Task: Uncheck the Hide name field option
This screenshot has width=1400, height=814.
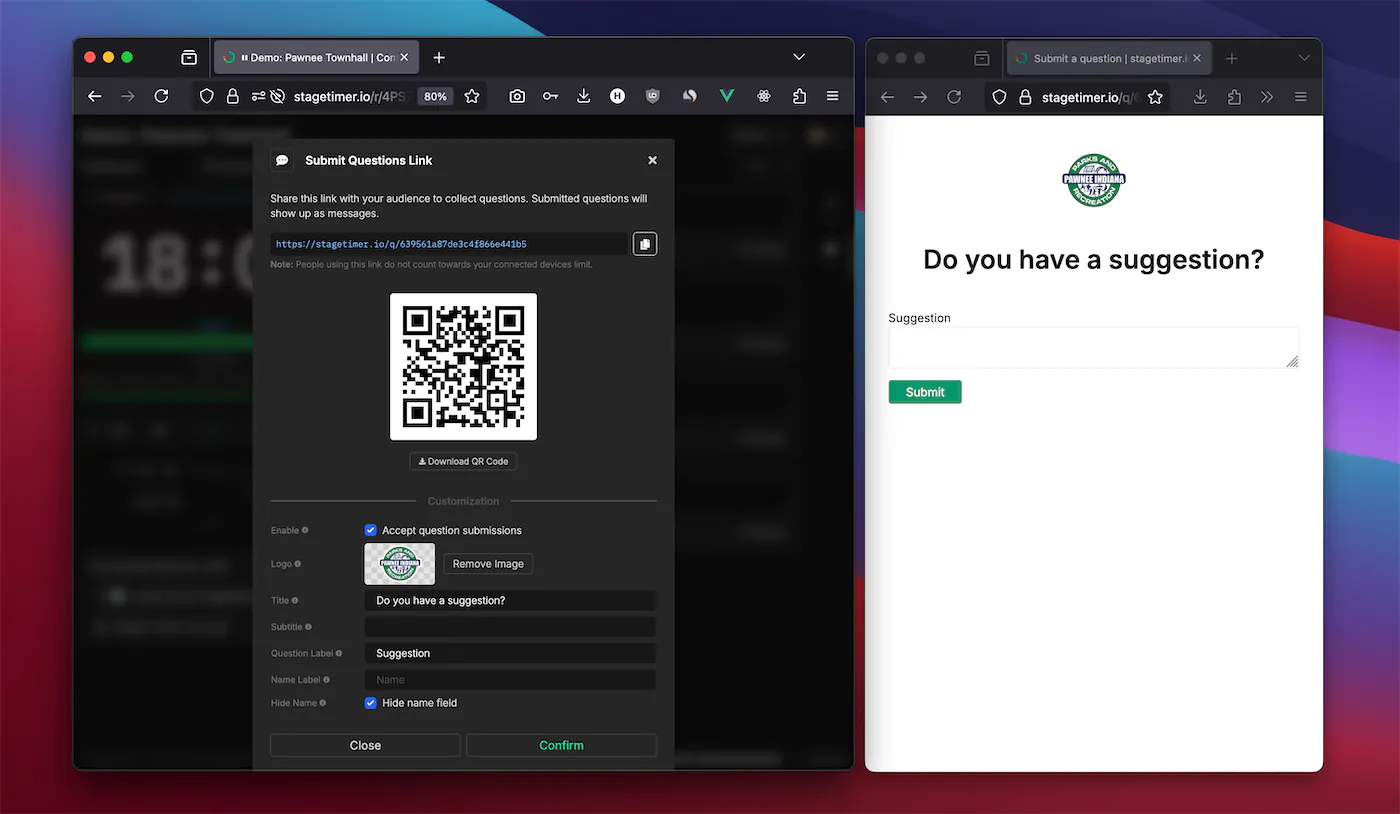Action: click(x=370, y=703)
